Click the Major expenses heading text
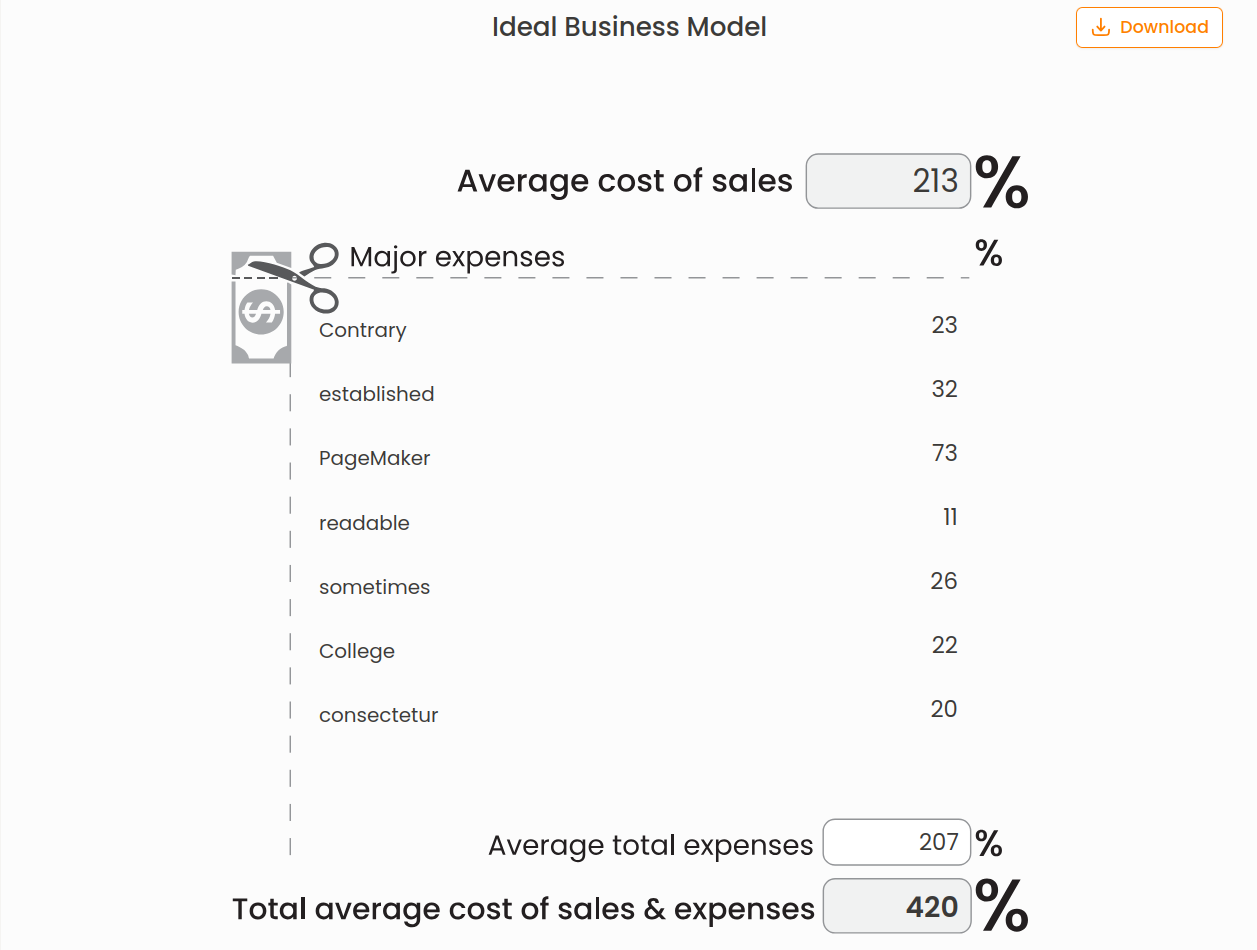The width and height of the screenshot is (1257, 950). (456, 257)
